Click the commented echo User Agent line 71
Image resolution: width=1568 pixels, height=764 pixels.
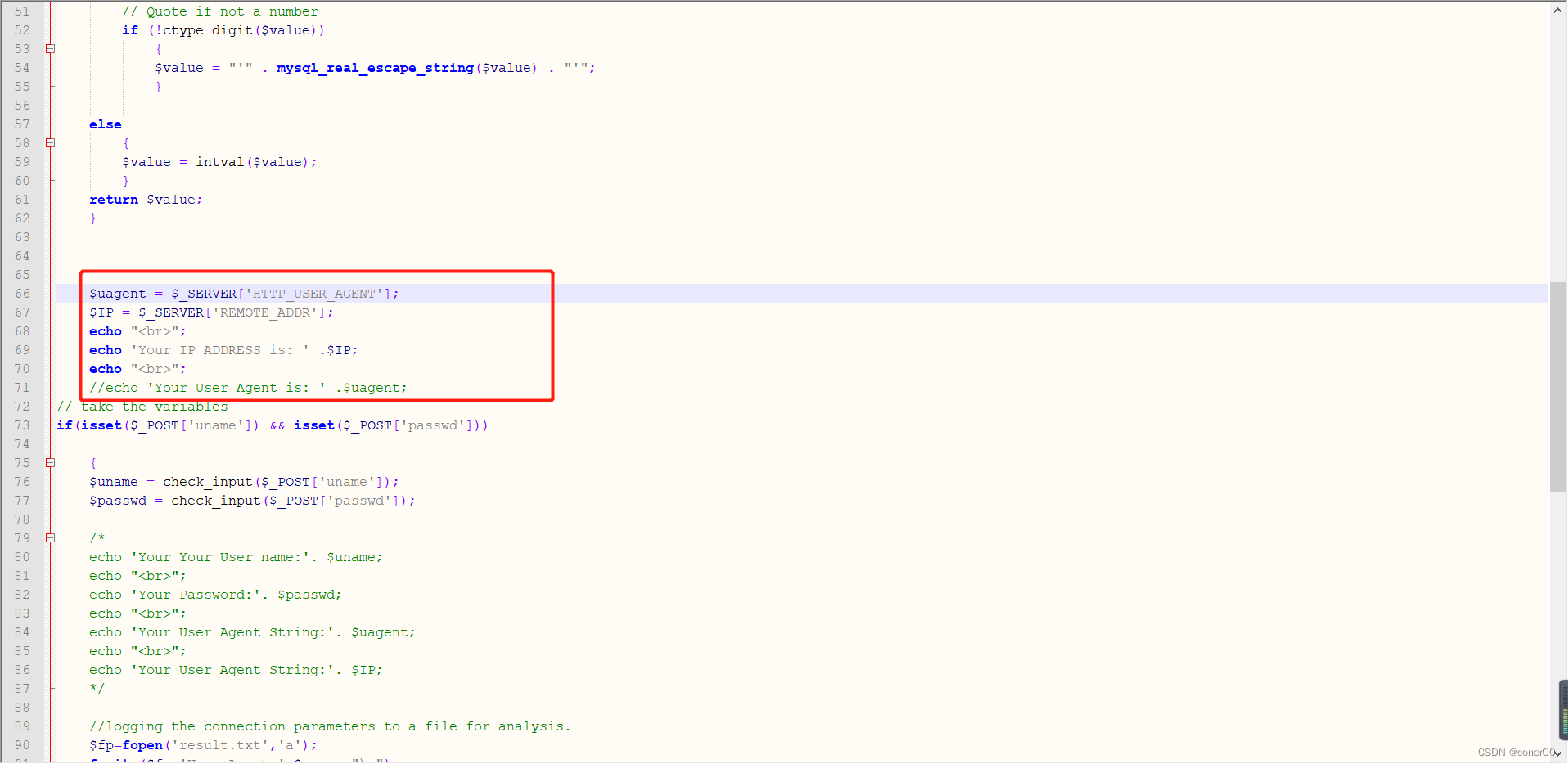(248, 388)
